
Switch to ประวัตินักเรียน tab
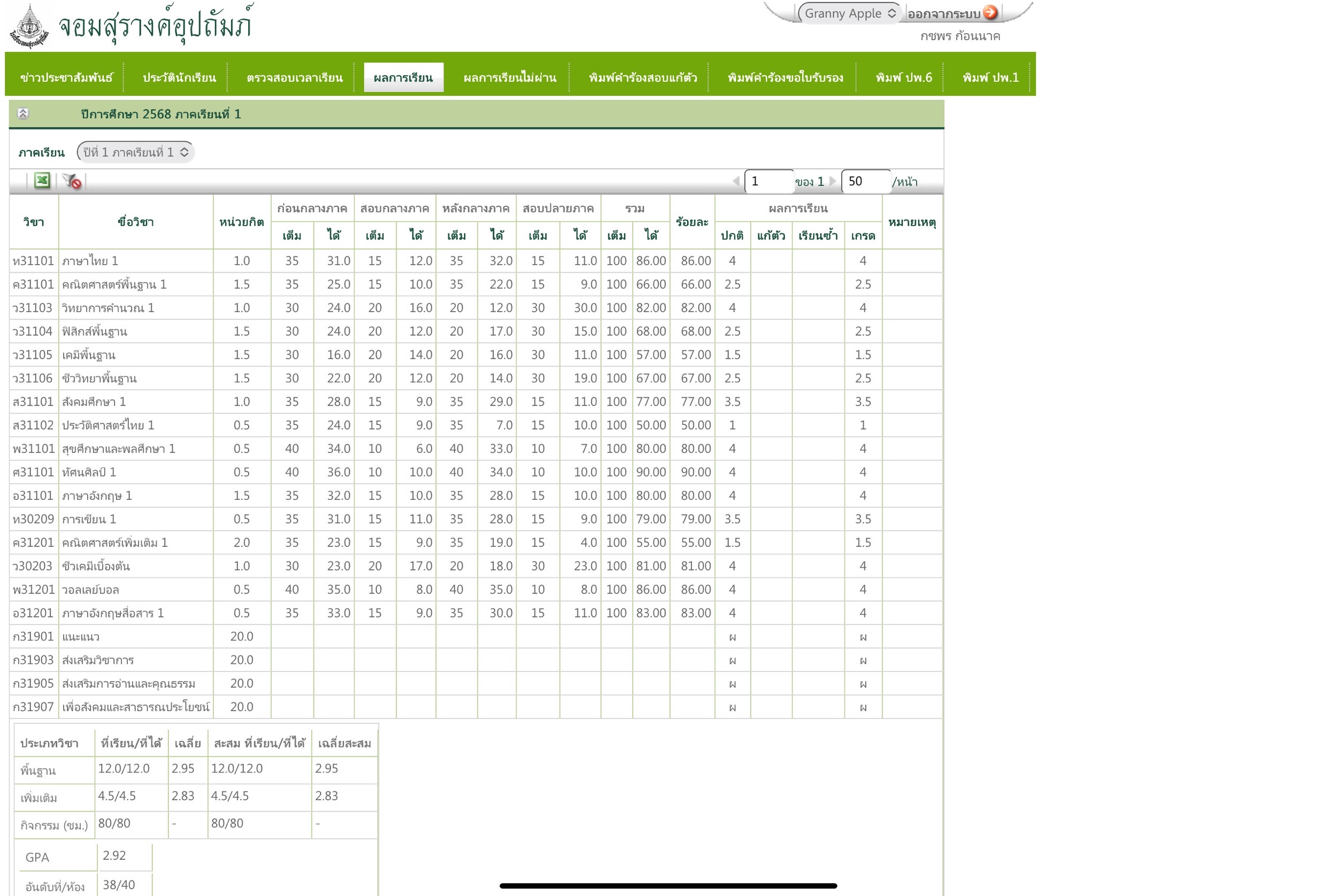(179, 78)
